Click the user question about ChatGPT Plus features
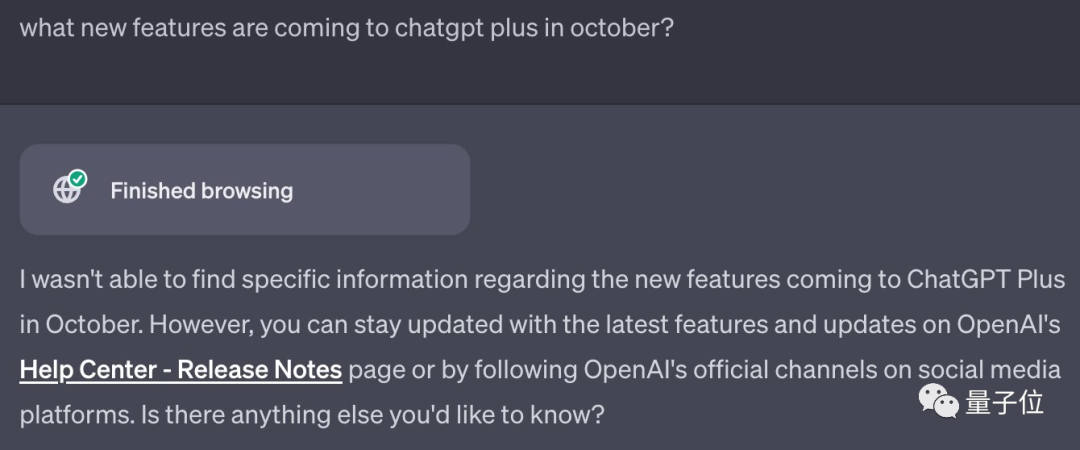This screenshot has height=450, width=1080. click(346, 27)
